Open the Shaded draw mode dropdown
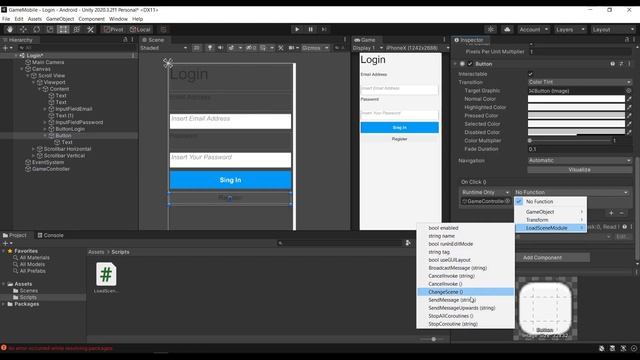The width and height of the screenshot is (640, 360). point(164,48)
